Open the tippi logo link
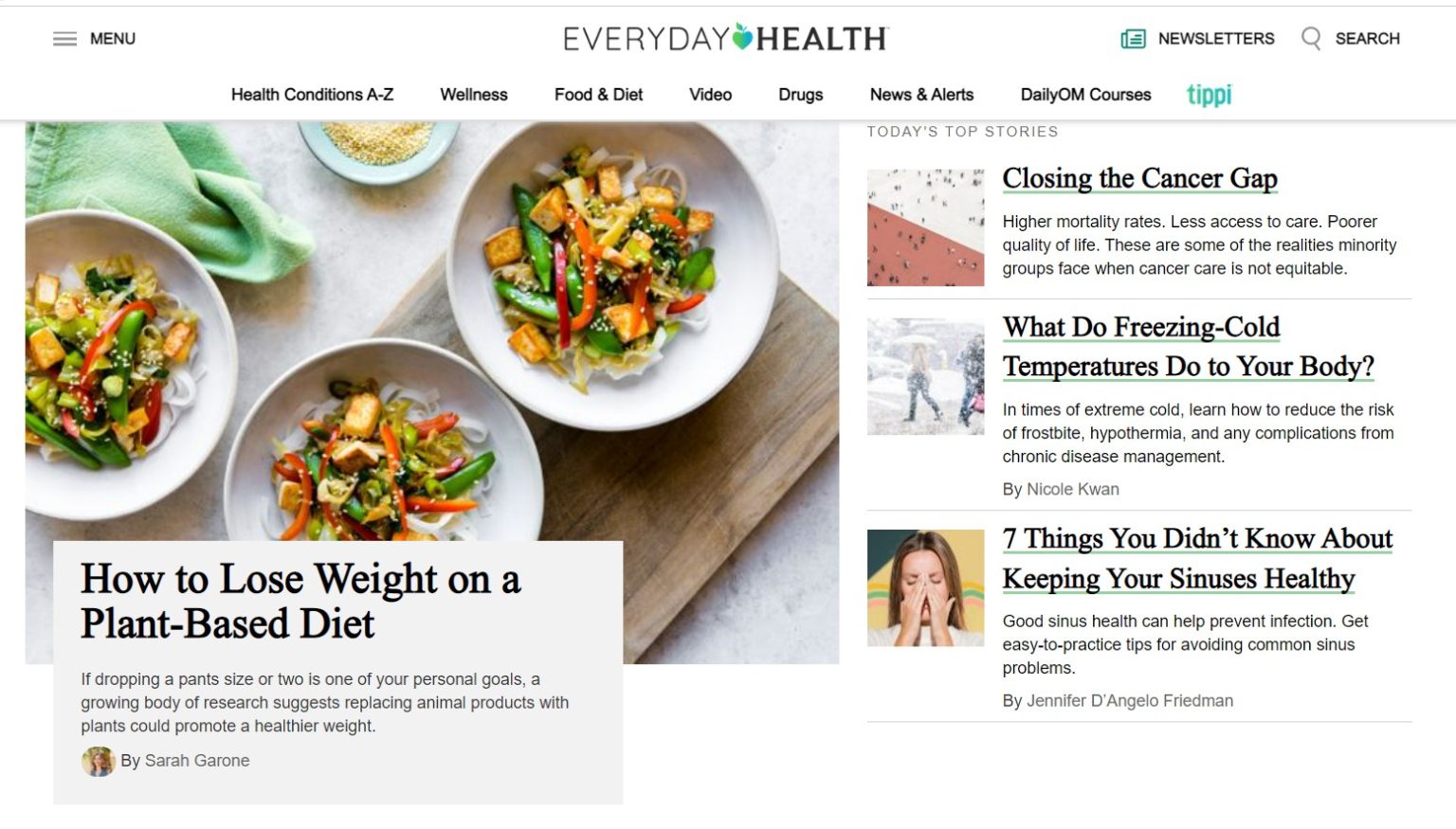This screenshot has height=829, width=1456. pyautogui.click(x=1210, y=95)
